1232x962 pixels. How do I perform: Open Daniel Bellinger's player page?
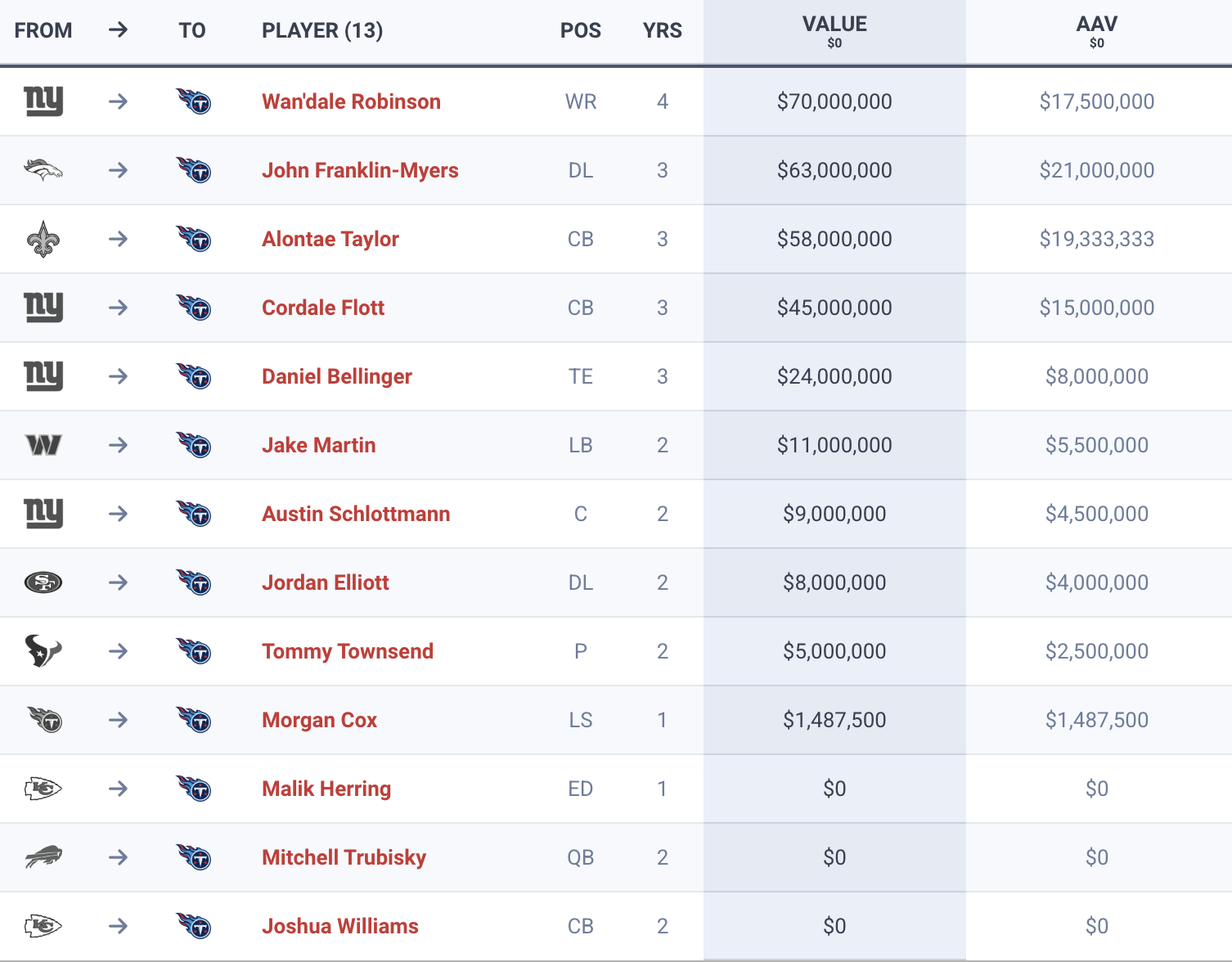[x=337, y=376]
